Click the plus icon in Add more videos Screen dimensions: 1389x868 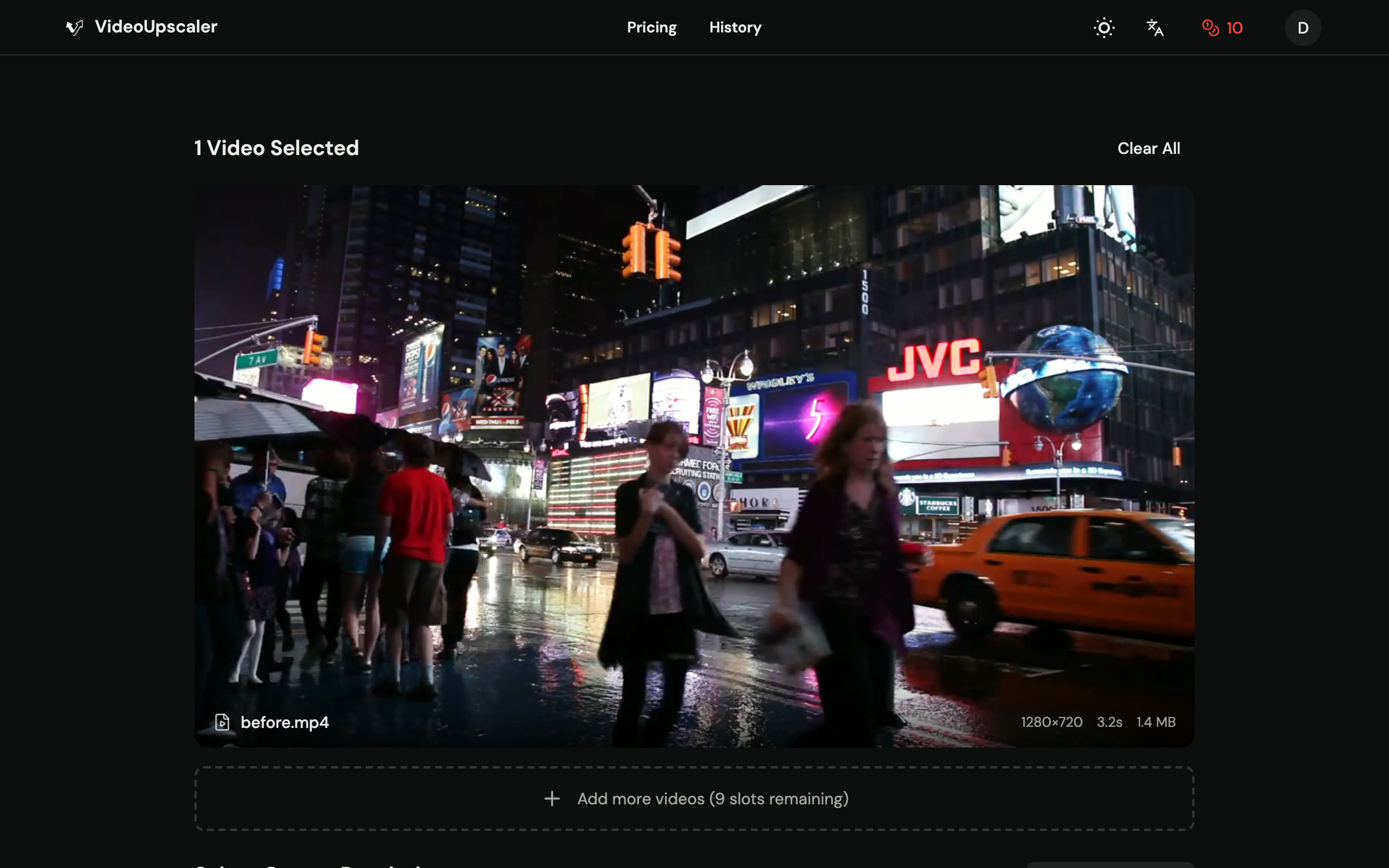pos(552,799)
